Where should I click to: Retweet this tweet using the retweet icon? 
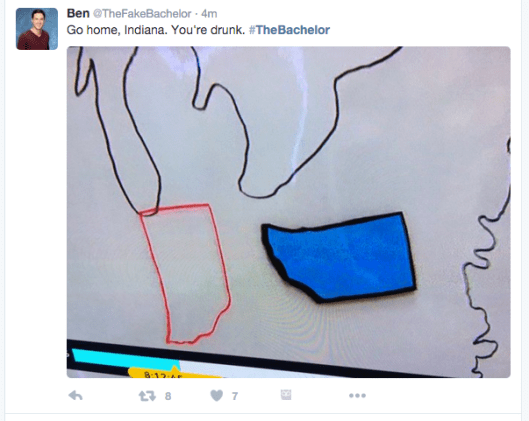(x=147, y=396)
